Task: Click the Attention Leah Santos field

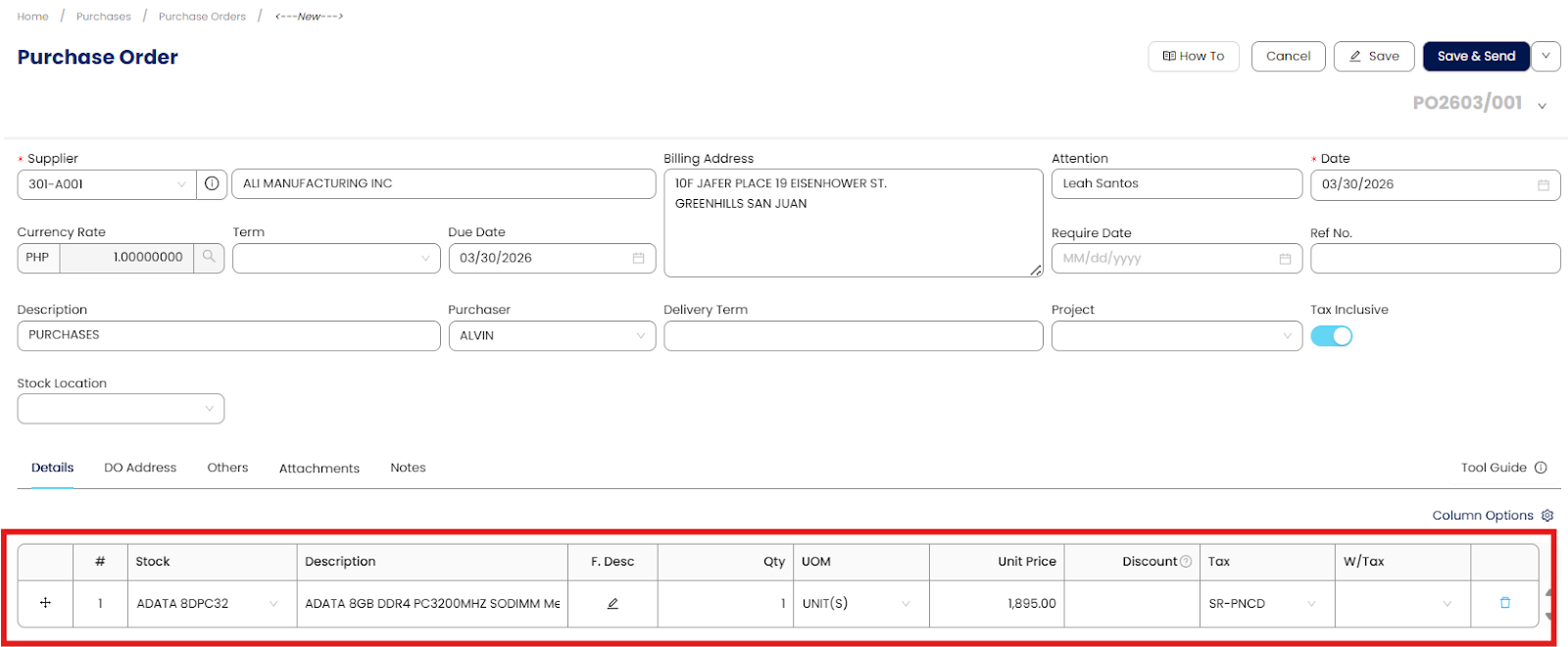Action: coord(1177,183)
